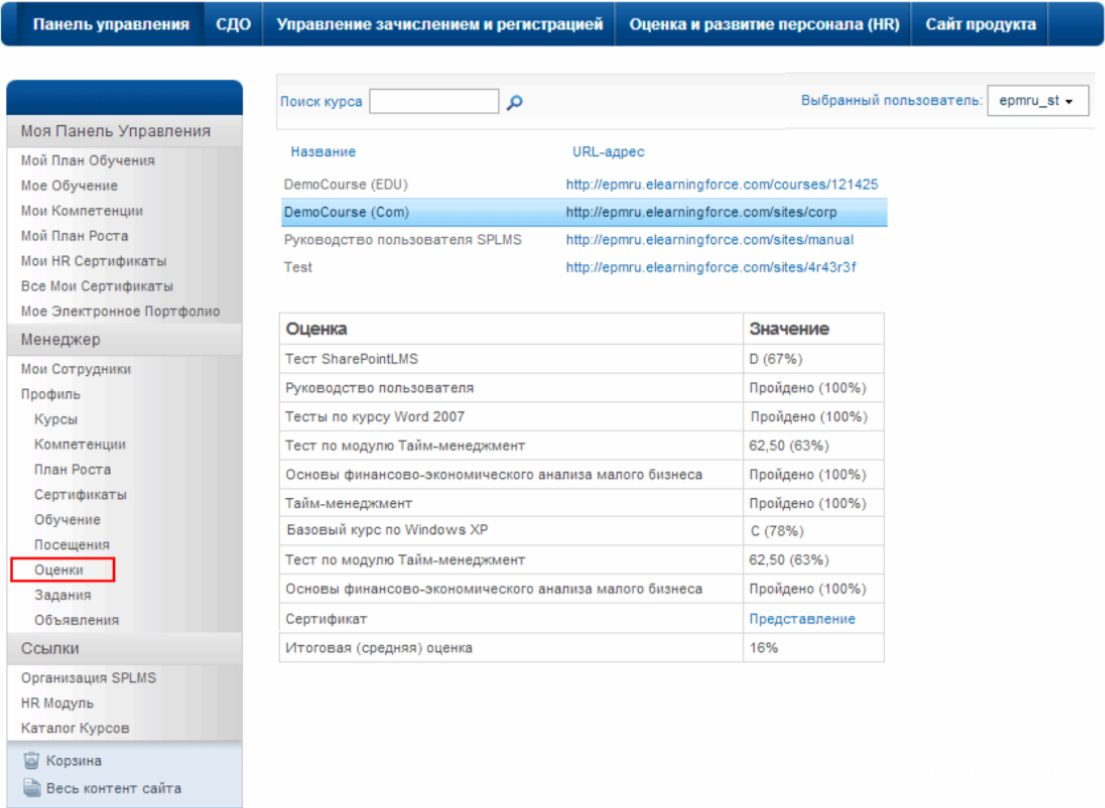Viewport: 1105px width, 808px height.
Task: Open the Представление certificate link
Action: pos(802,619)
